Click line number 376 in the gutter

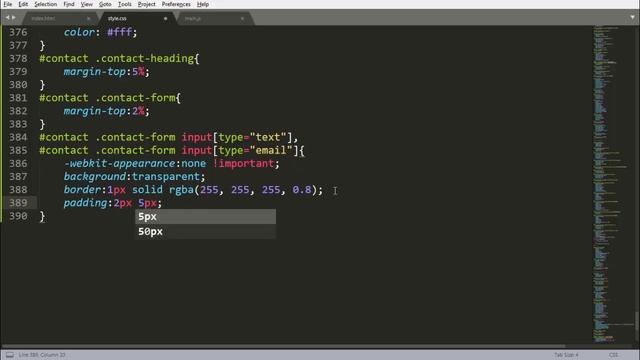pyautogui.click(x=18, y=32)
